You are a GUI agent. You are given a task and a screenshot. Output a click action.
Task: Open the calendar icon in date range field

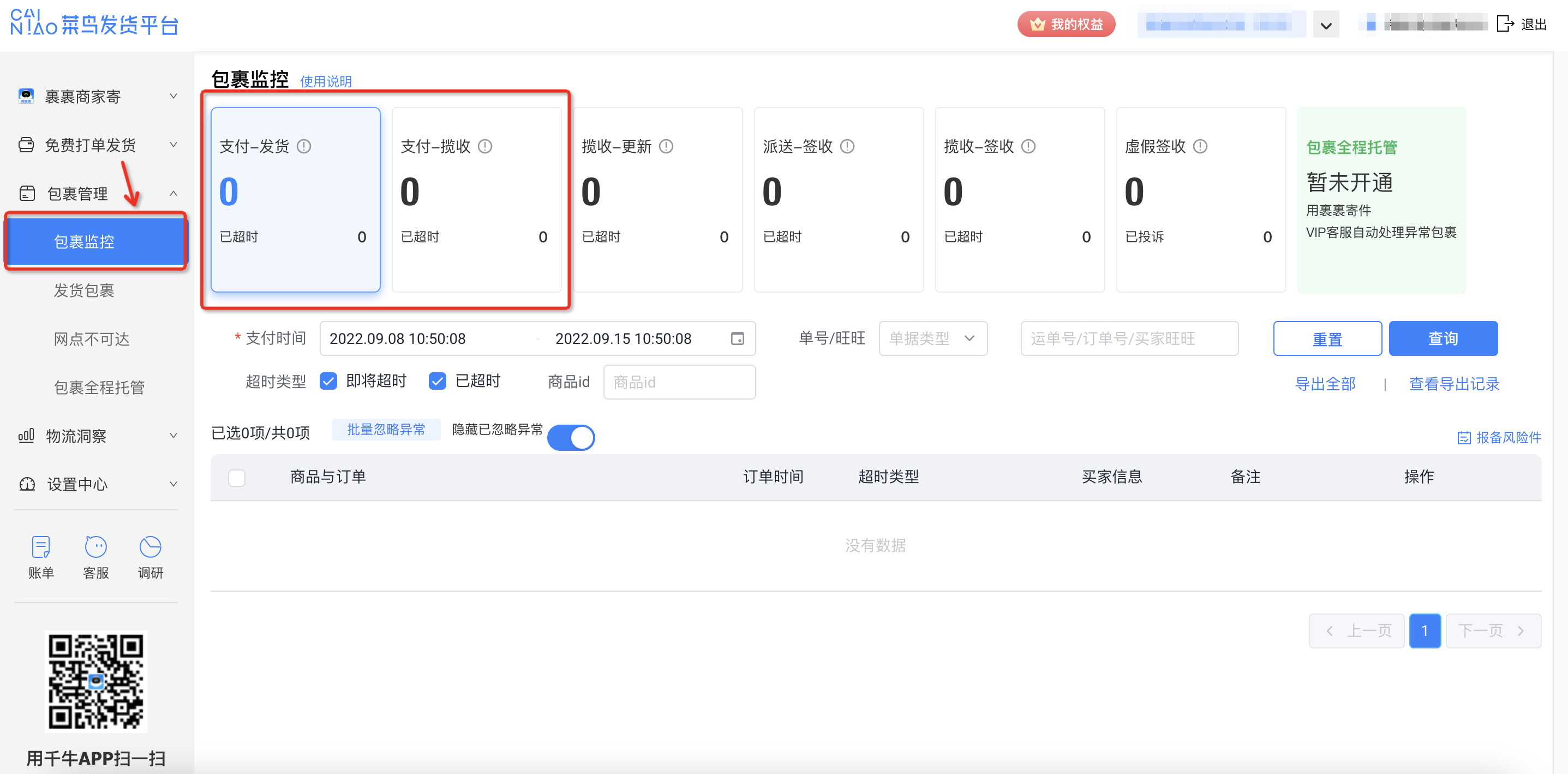tap(737, 338)
